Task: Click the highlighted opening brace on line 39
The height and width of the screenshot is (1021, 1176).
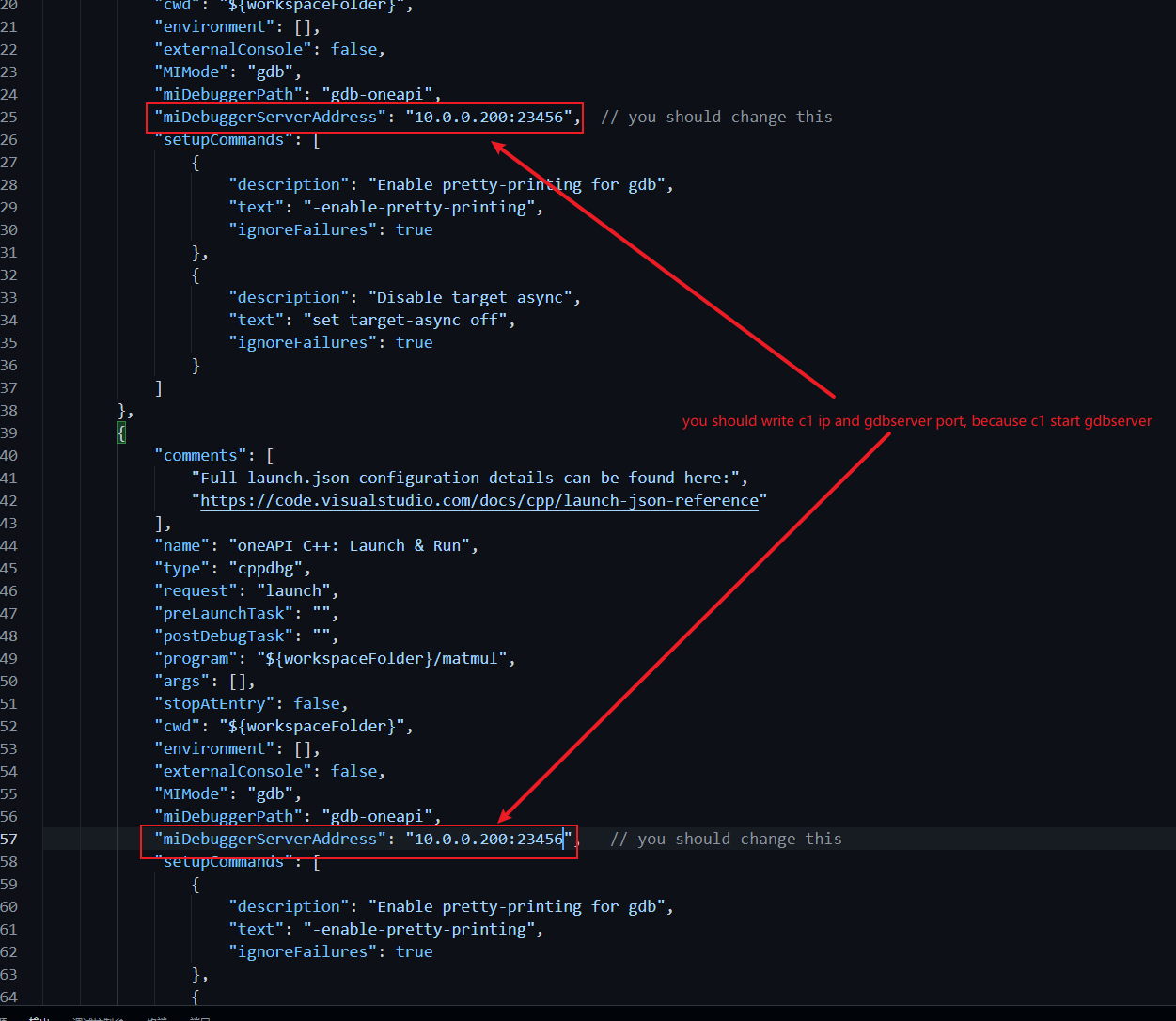Action: point(120,432)
